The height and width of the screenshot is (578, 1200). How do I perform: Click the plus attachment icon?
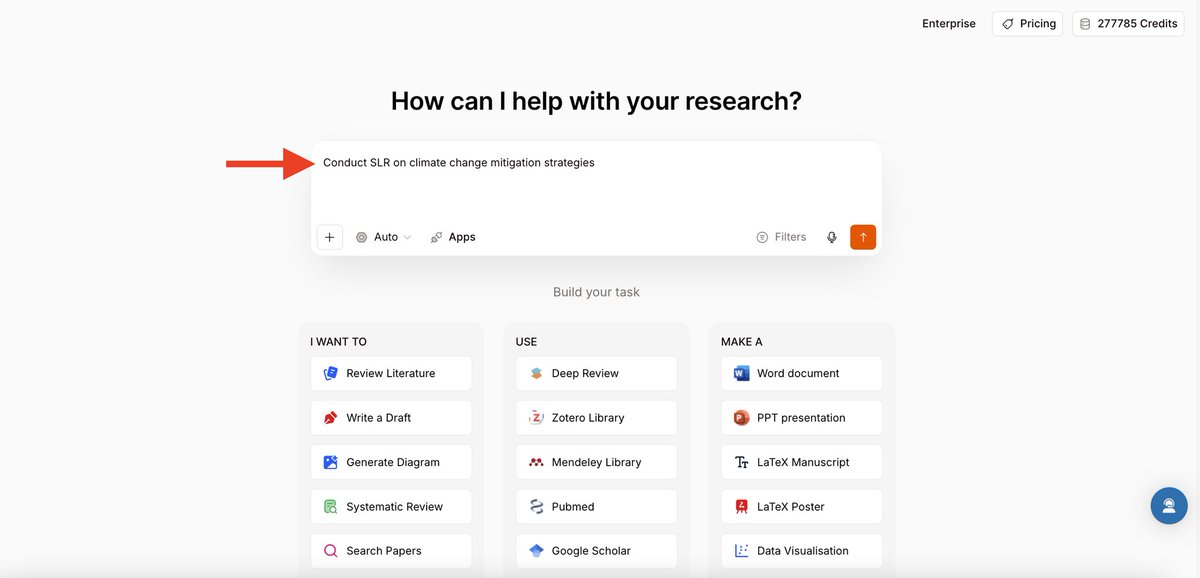pos(330,237)
